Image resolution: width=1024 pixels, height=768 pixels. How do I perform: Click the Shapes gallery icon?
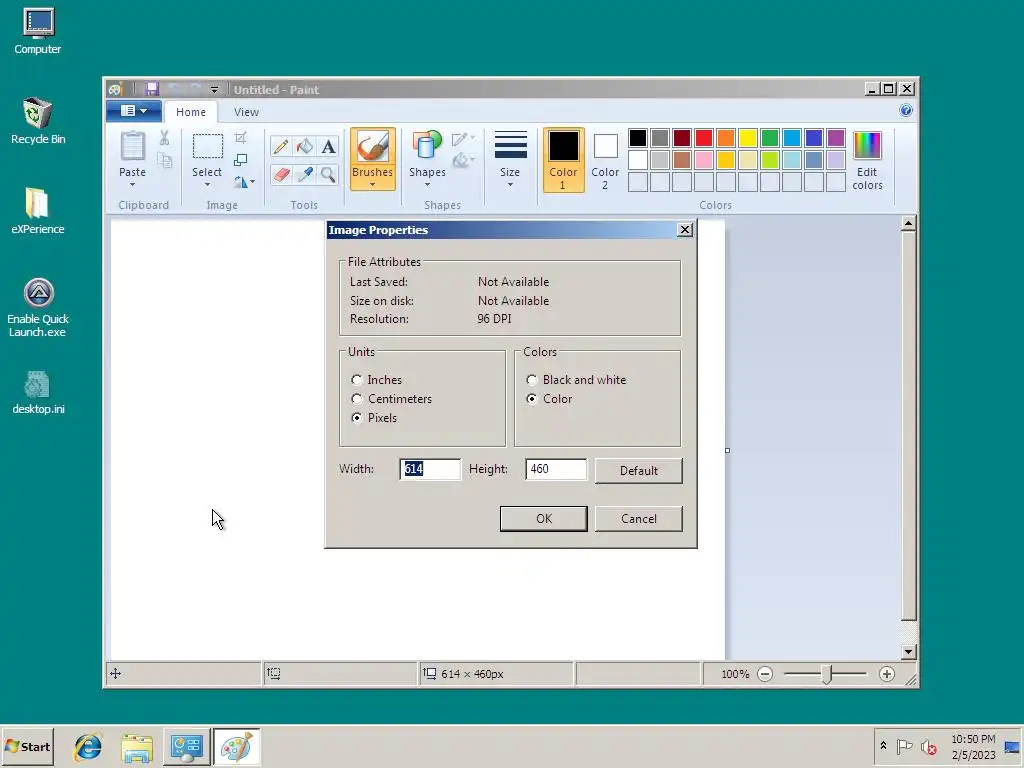tap(427, 145)
